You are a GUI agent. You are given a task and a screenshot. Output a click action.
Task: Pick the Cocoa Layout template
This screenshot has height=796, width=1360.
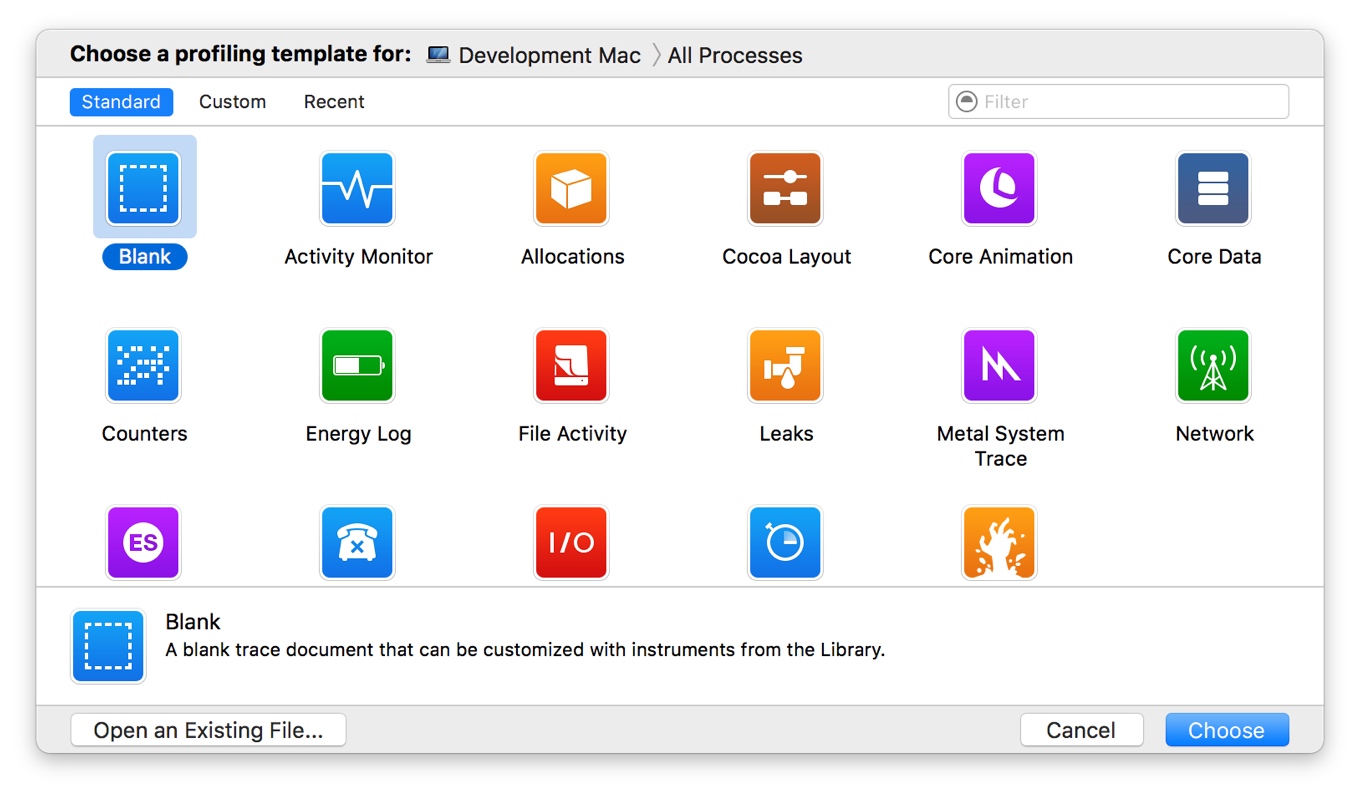coord(785,189)
